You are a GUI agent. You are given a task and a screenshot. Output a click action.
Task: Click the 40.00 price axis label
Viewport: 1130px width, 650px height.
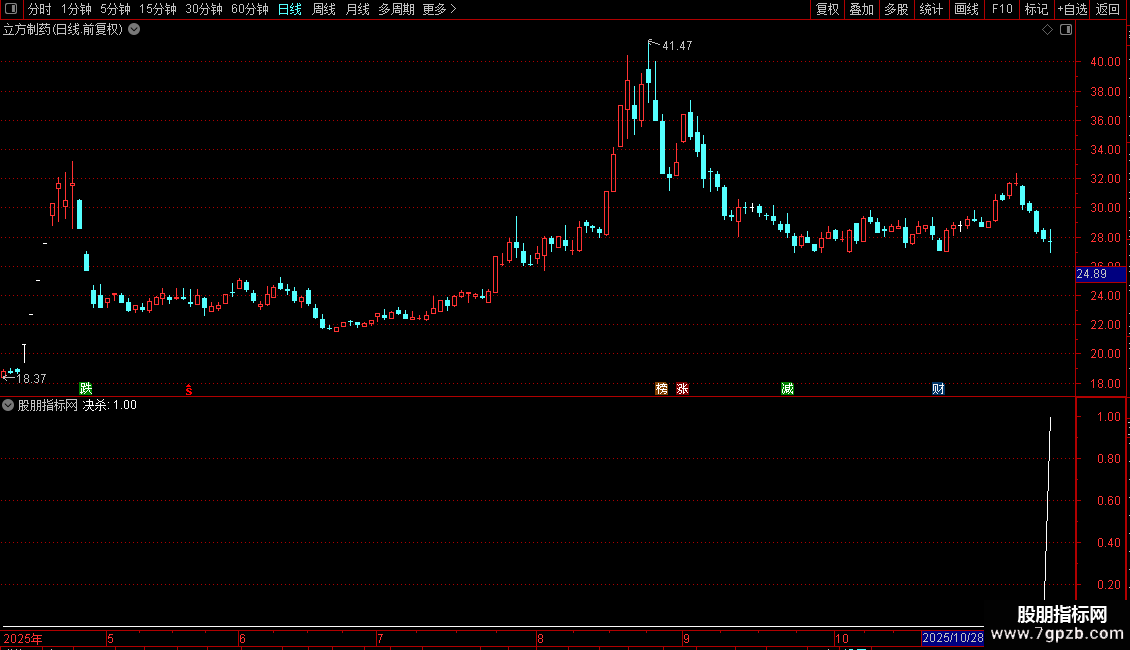click(x=1105, y=62)
